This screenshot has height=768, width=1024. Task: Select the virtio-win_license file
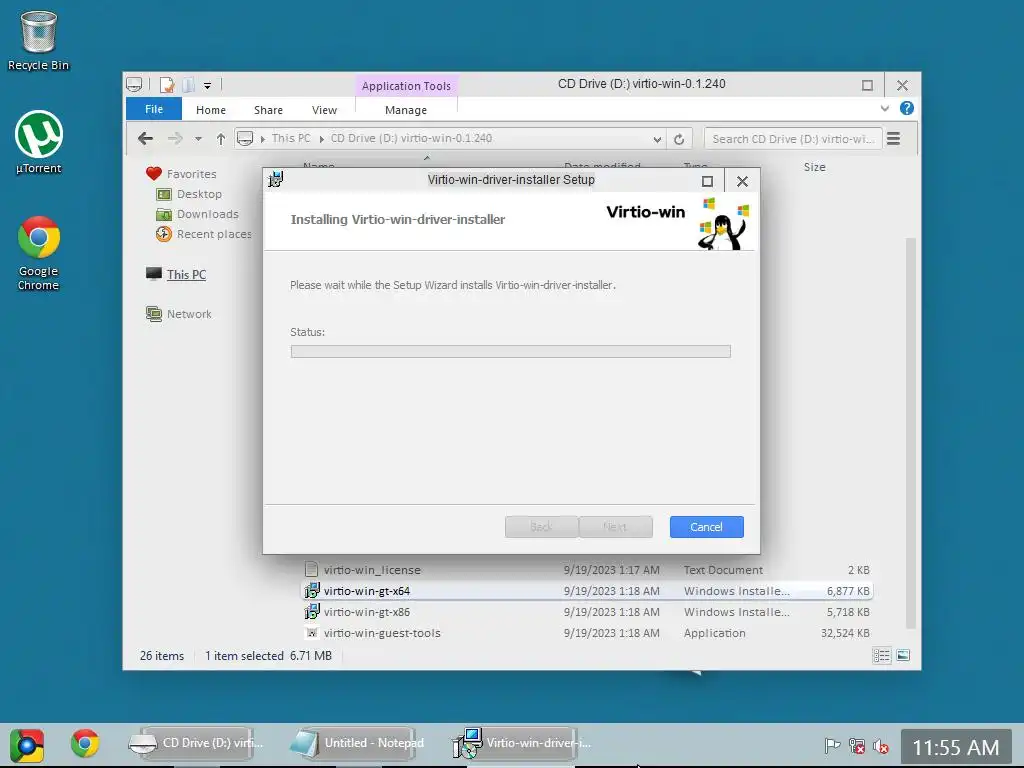586,570
